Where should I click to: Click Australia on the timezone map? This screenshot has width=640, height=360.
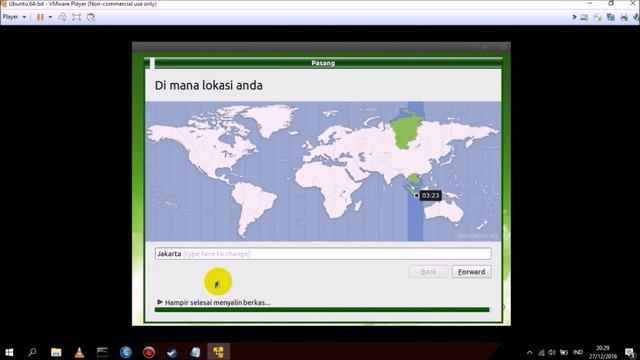(x=444, y=212)
